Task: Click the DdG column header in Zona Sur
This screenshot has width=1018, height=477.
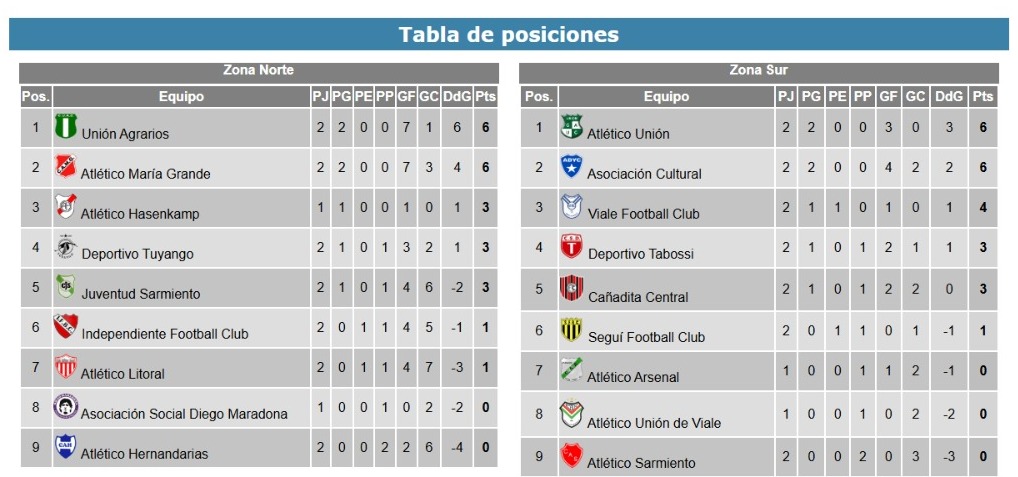Action: pos(949,97)
